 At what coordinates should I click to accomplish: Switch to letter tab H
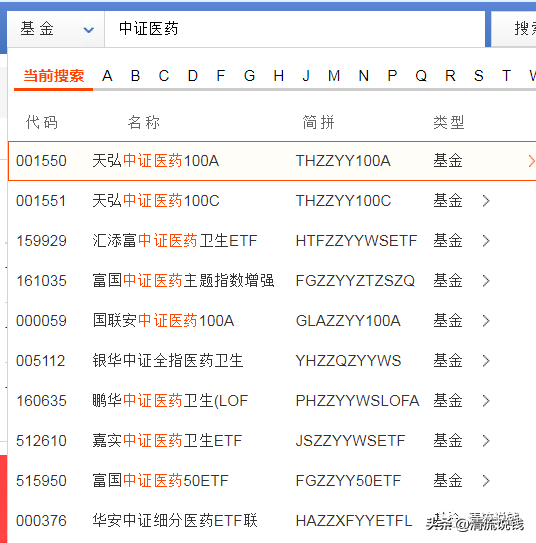point(279,76)
